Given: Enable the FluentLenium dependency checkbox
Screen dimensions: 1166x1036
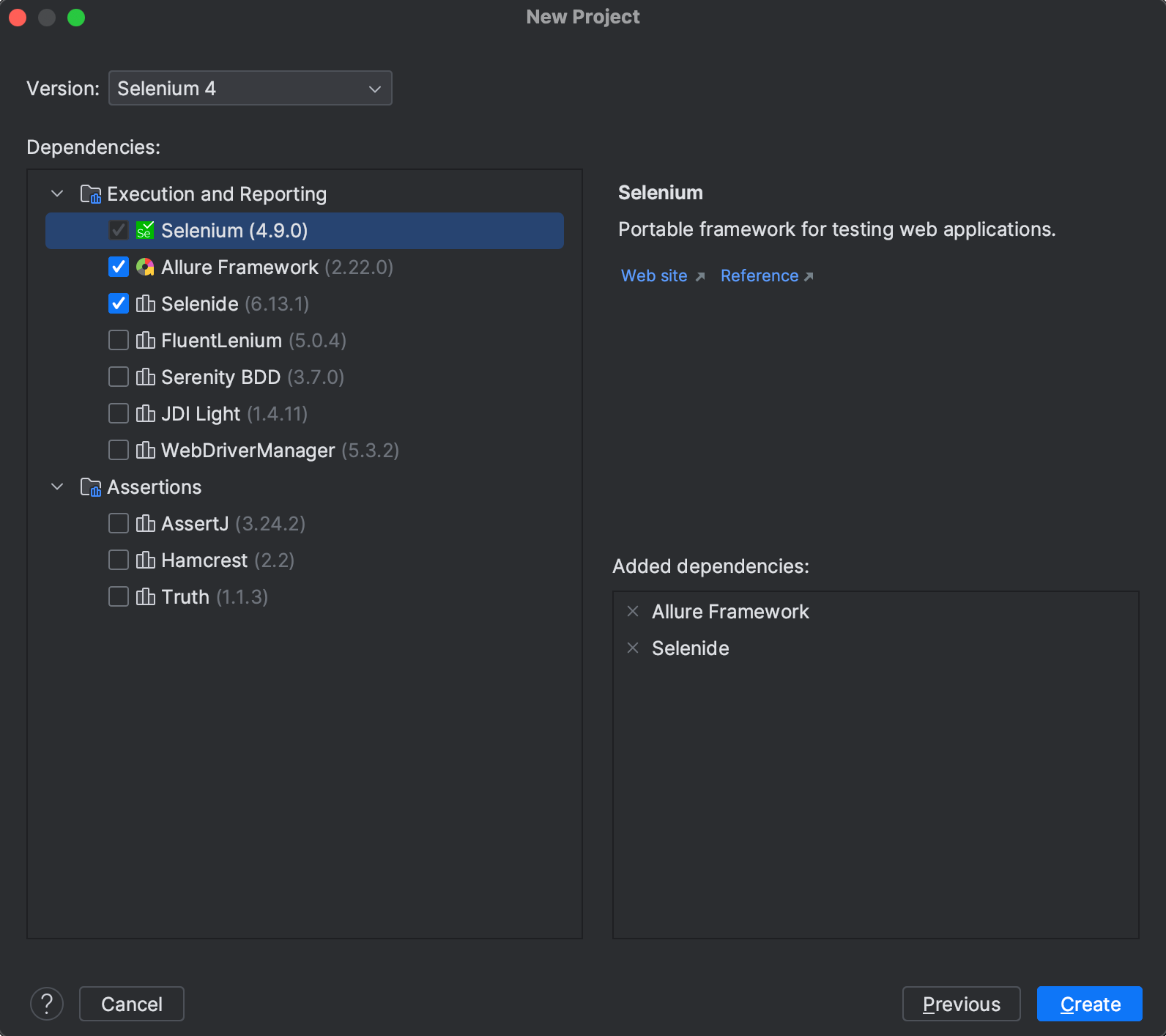Looking at the screenshot, I should click(119, 341).
